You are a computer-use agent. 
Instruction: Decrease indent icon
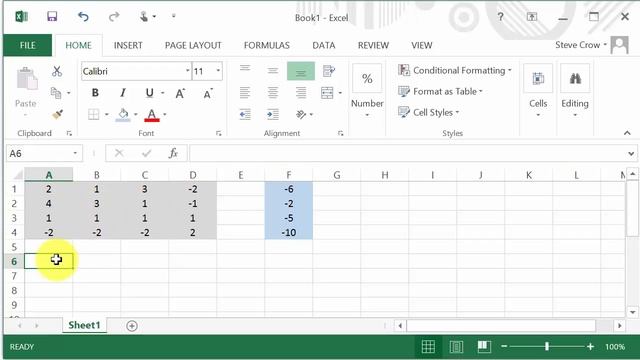tap(245, 114)
